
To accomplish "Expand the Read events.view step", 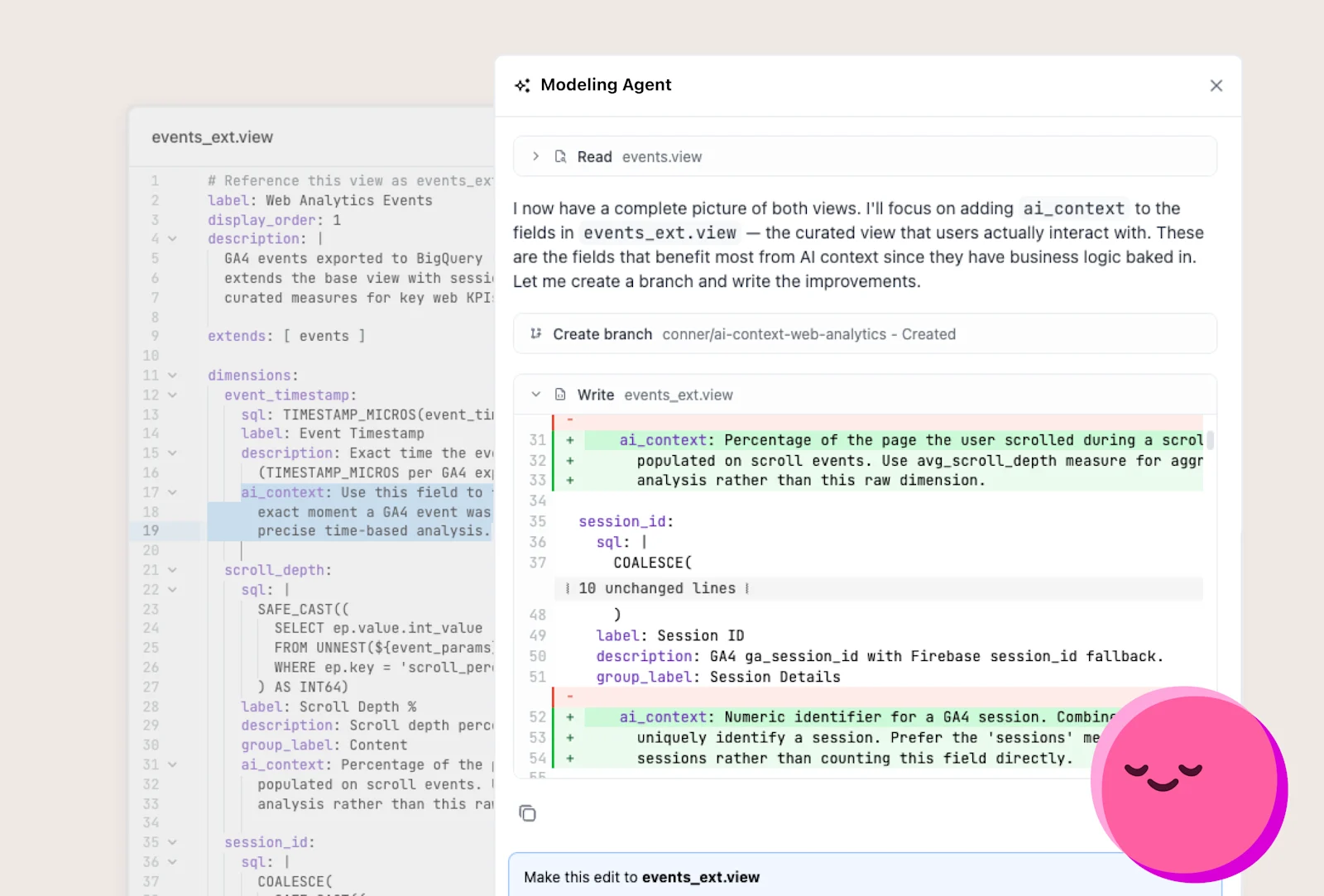I will (x=535, y=156).
